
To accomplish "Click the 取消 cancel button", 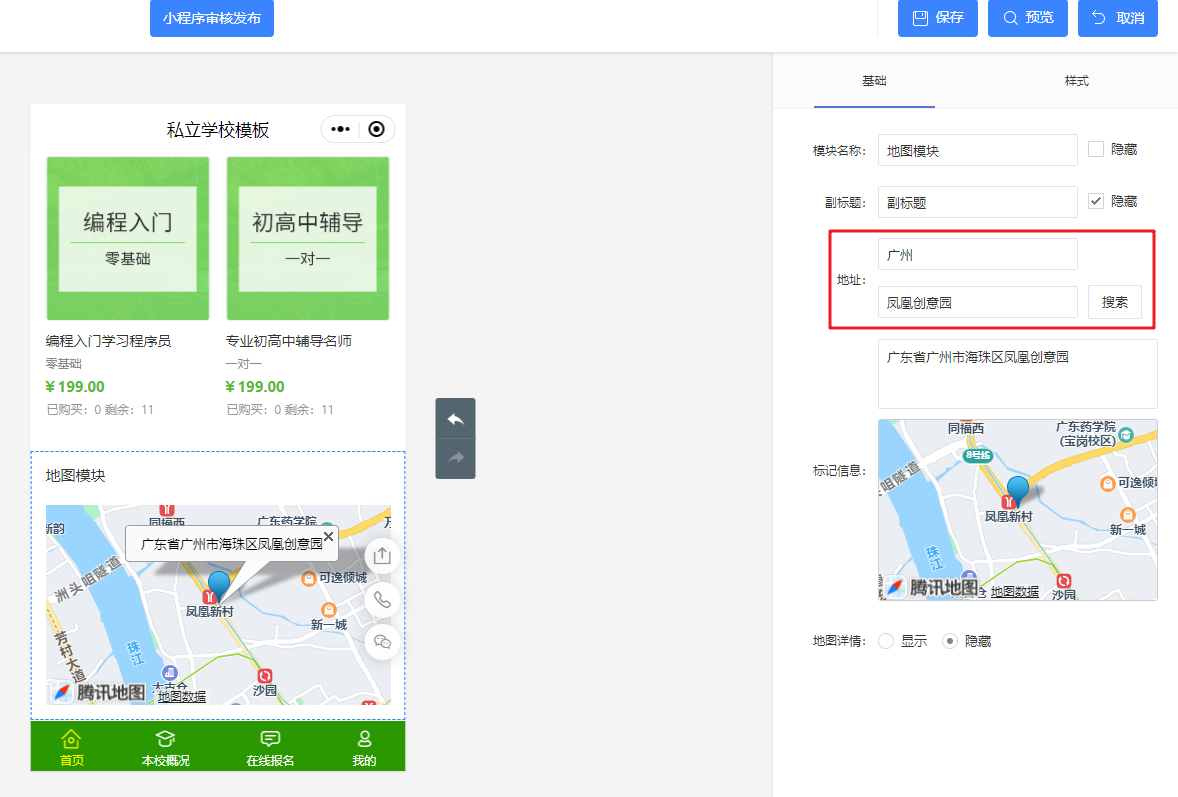I will (x=1118, y=17).
